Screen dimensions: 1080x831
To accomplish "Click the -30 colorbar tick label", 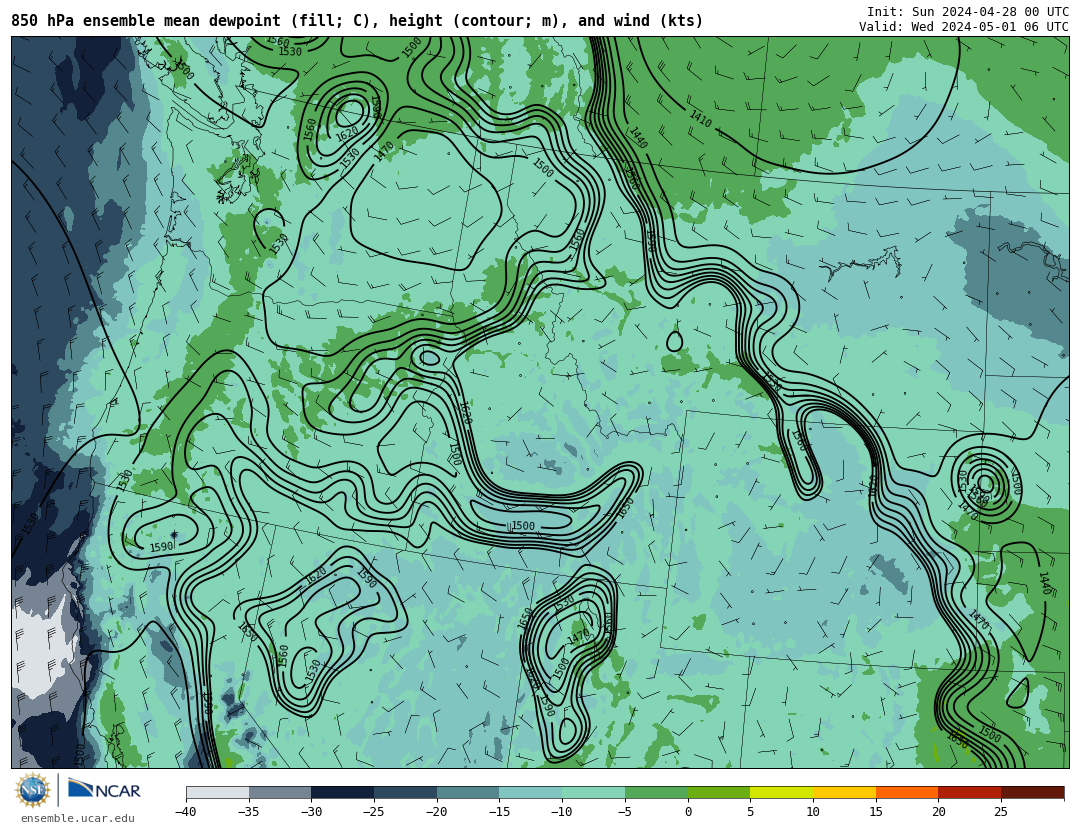I will [311, 812].
